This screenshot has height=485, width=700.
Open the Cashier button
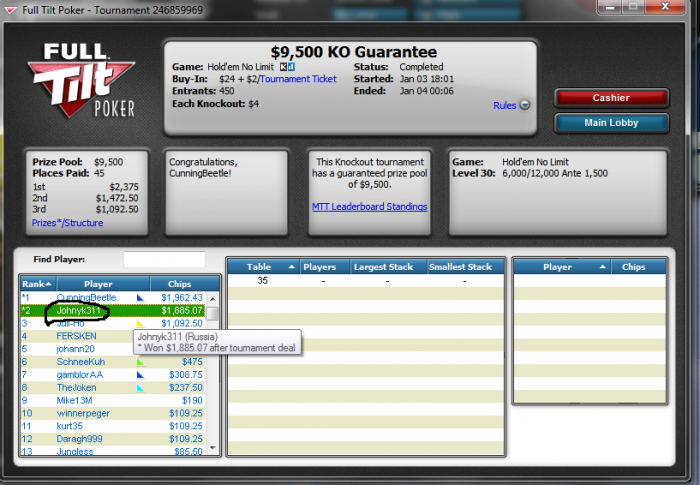pyautogui.click(x=611, y=98)
